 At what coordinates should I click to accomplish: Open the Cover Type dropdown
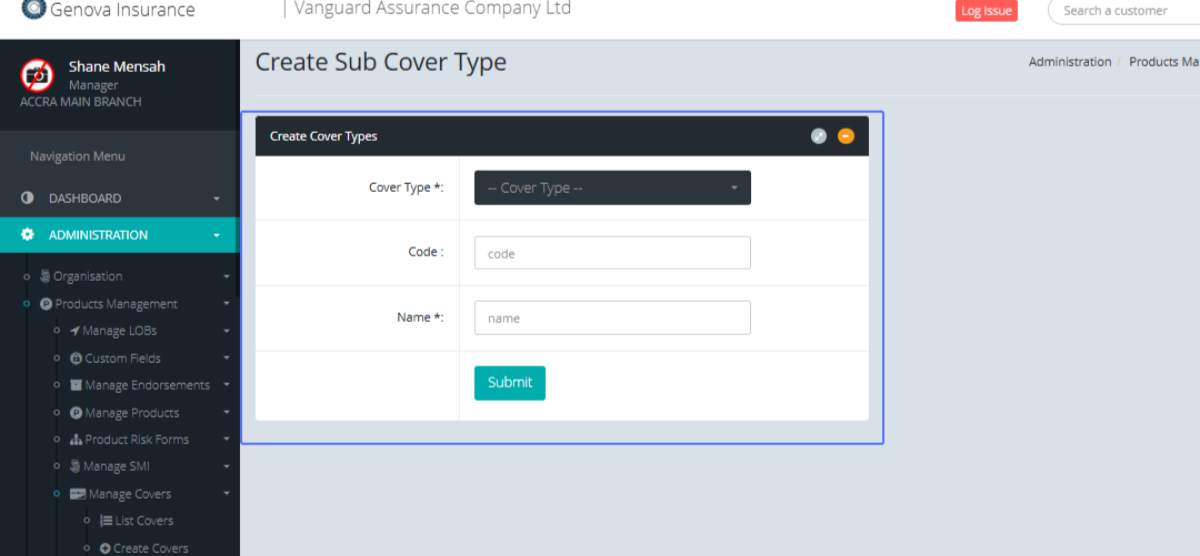(612, 188)
